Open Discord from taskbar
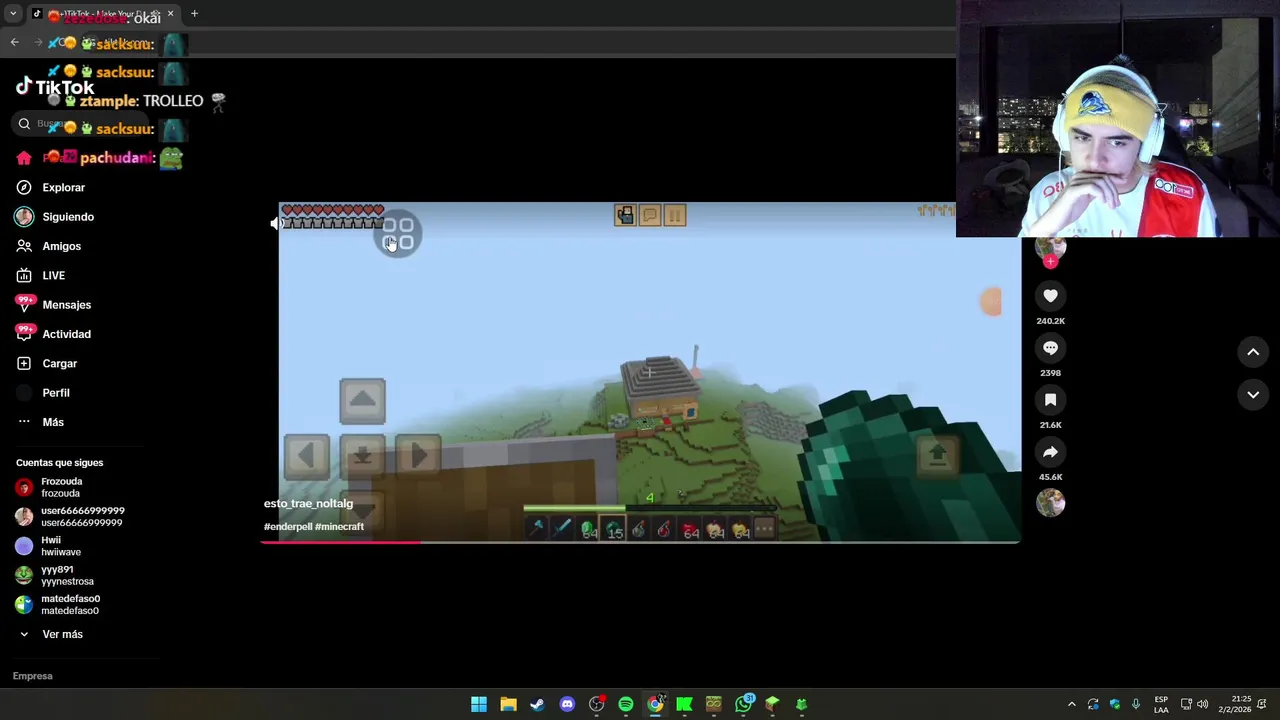 [x=567, y=704]
